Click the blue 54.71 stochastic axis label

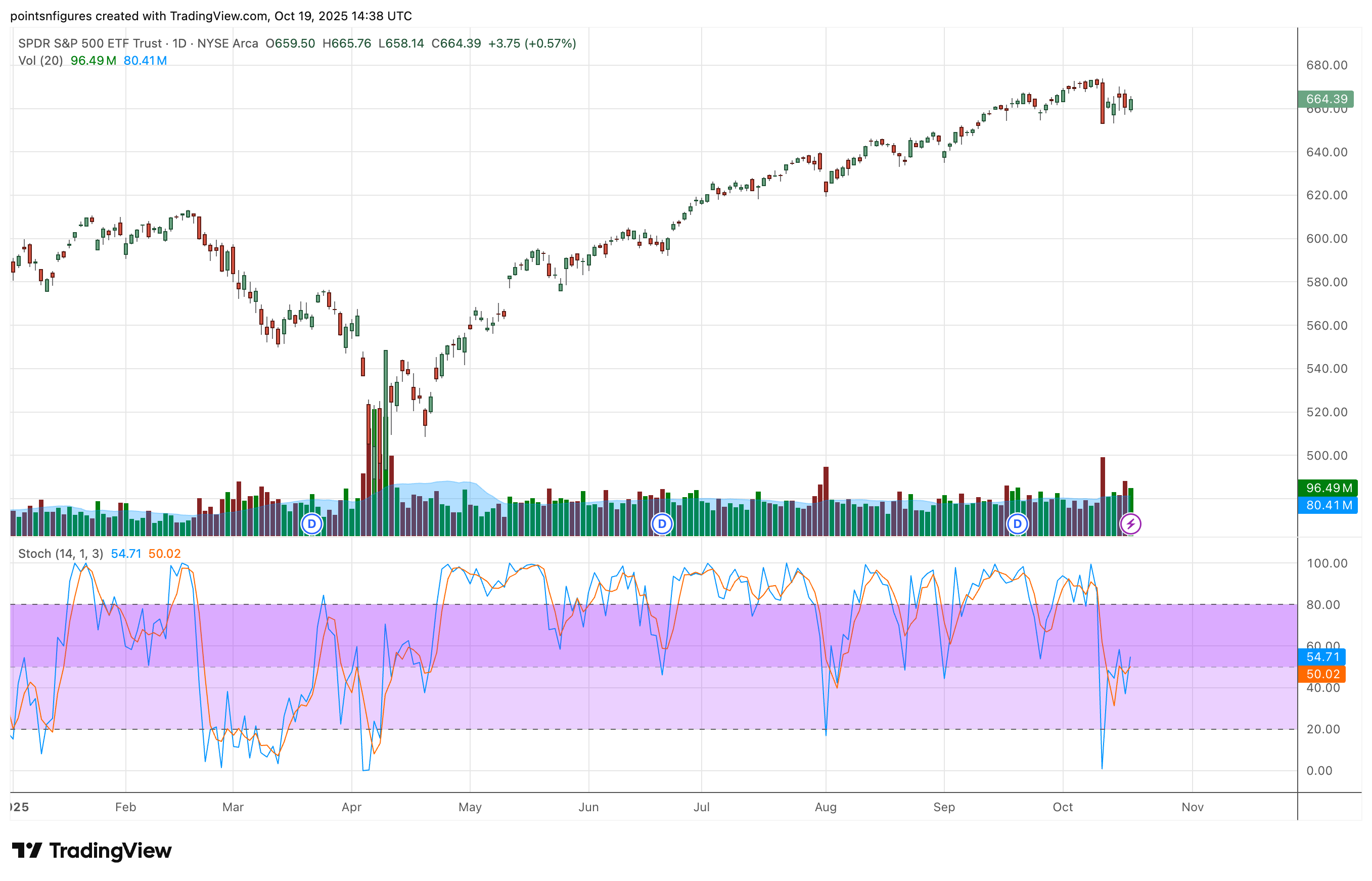(x=1322, y=657)
